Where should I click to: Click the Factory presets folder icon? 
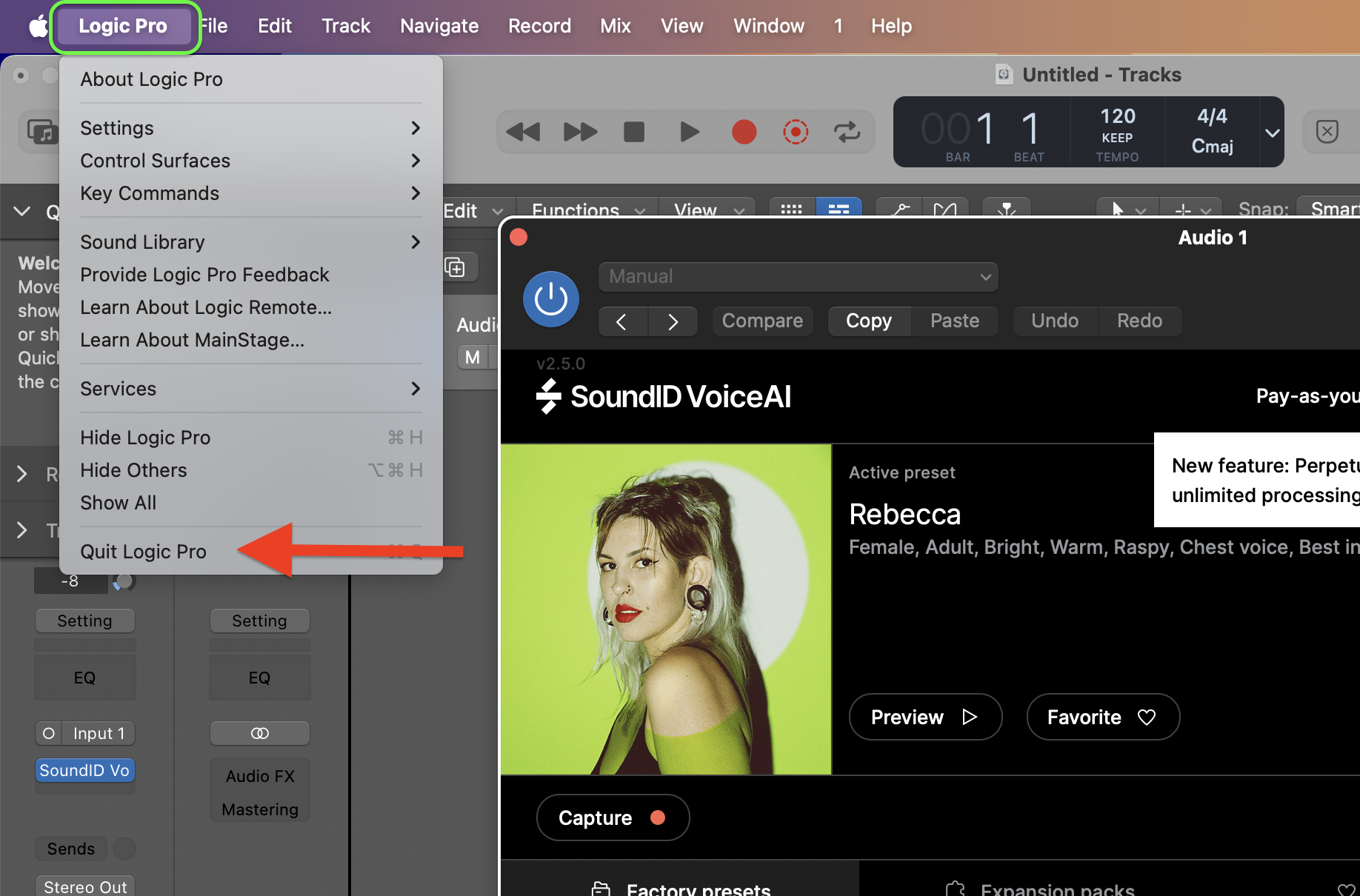click(601, 889)
